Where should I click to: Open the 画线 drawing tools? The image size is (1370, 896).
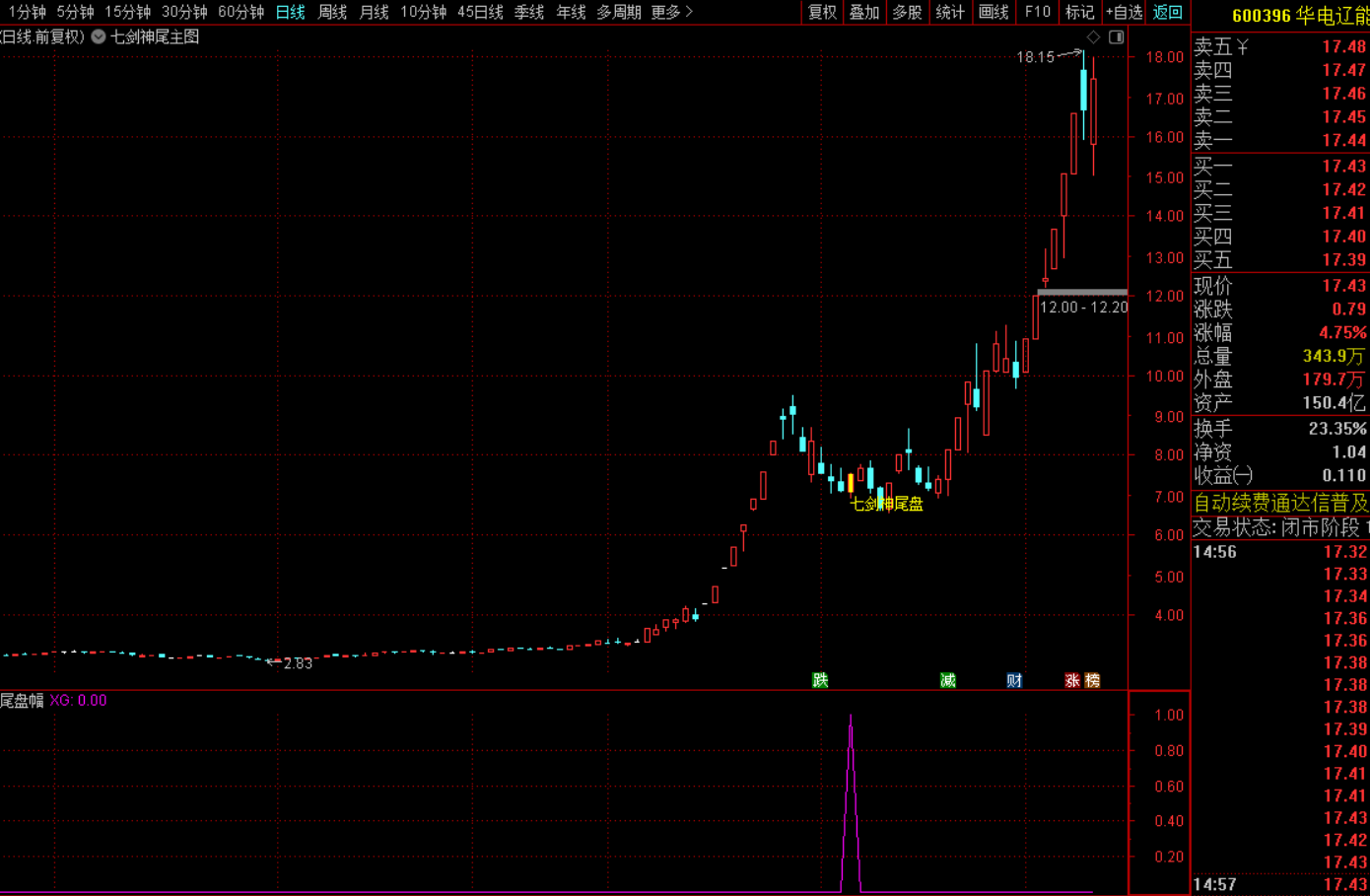tap(993, 12)
